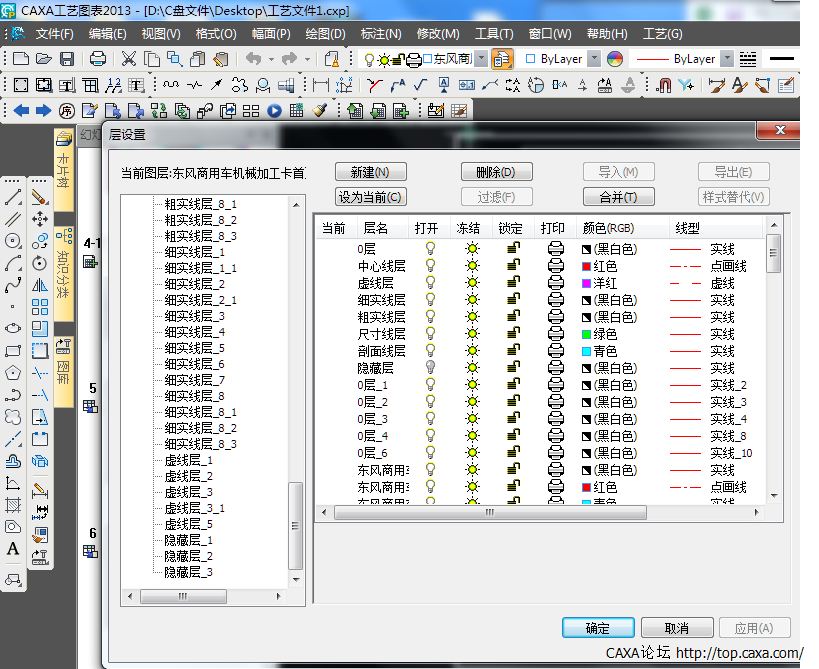
Task: Turn on the light bulb for 隐藏层
Action: point(431,368)
